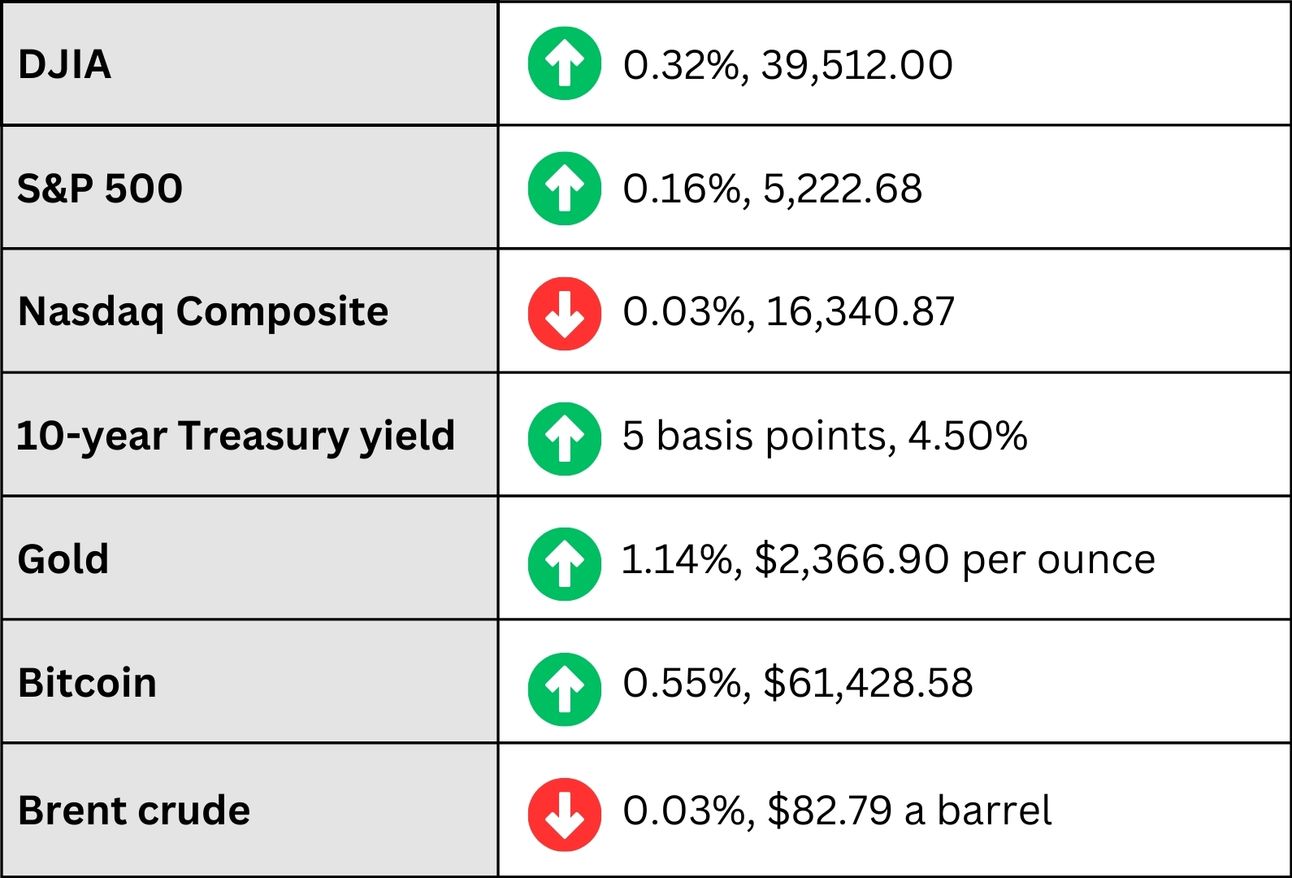Click the Nasdaq value 0.03%, 16,340.87

pos(788,312)
